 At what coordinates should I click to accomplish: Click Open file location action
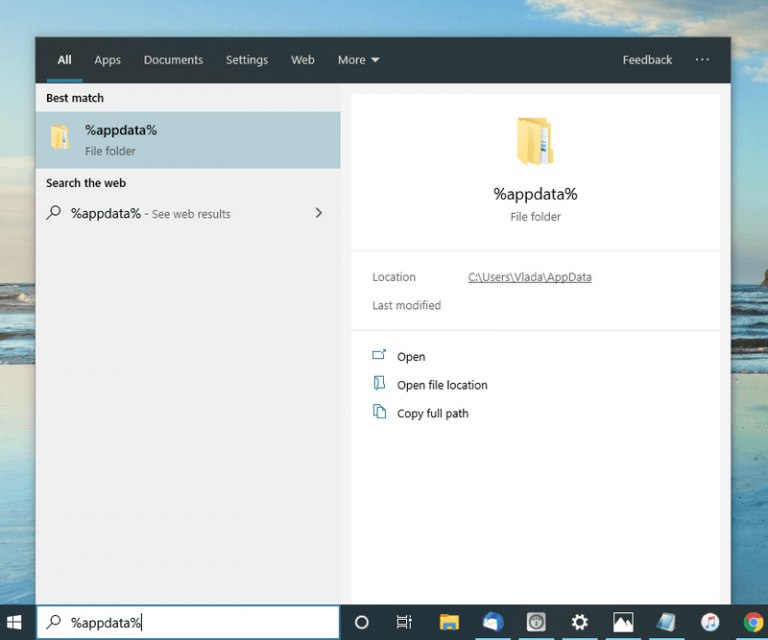pyautogui.click(x=442, y=385)
